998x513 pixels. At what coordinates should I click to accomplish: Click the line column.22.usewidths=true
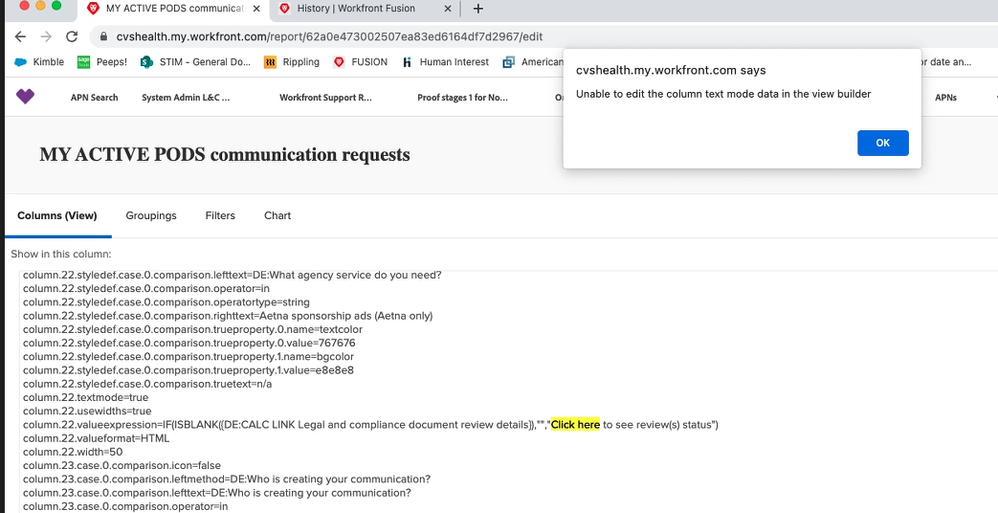click(x=87, y=411)
